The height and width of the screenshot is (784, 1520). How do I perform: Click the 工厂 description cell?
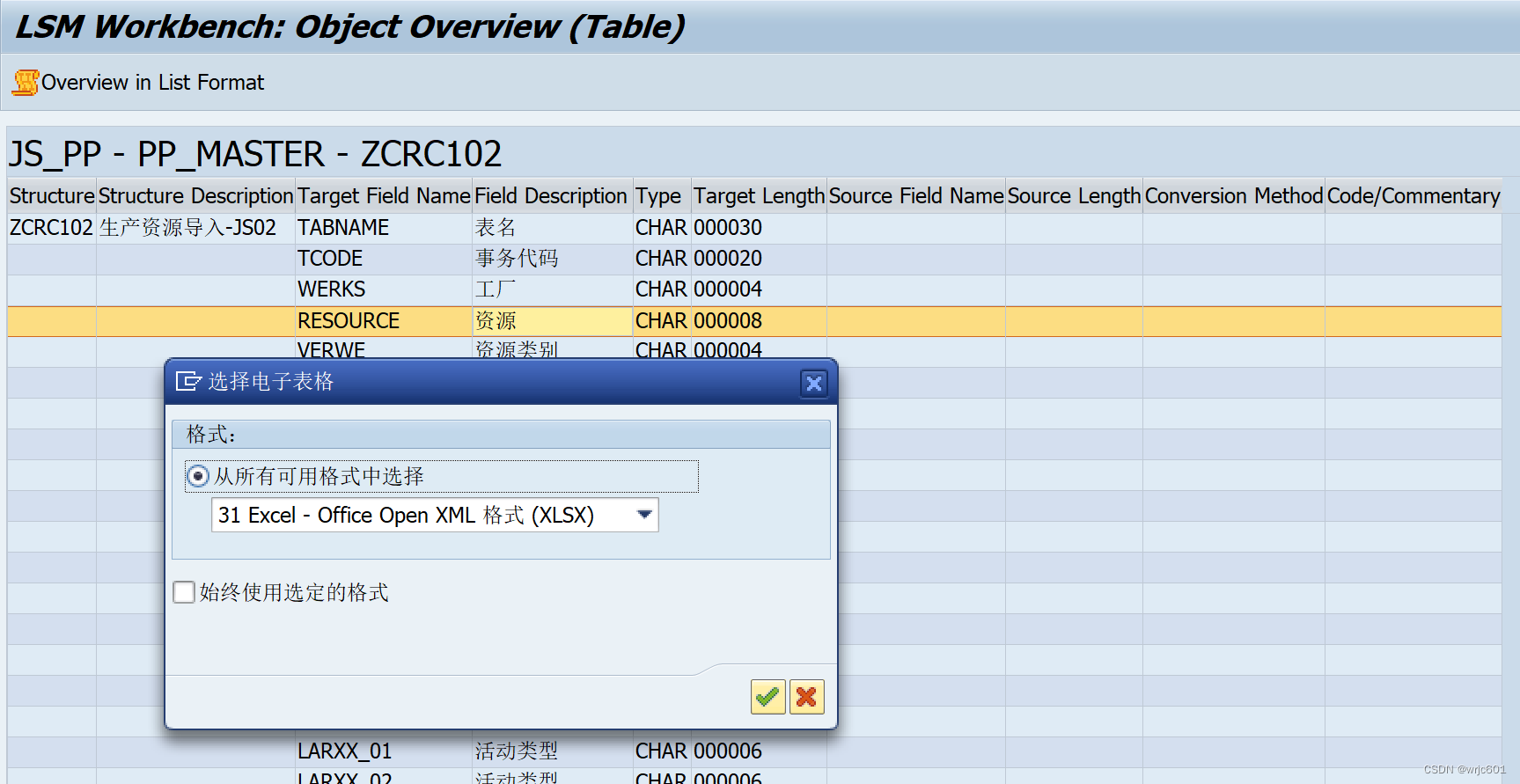coord(553,289)
